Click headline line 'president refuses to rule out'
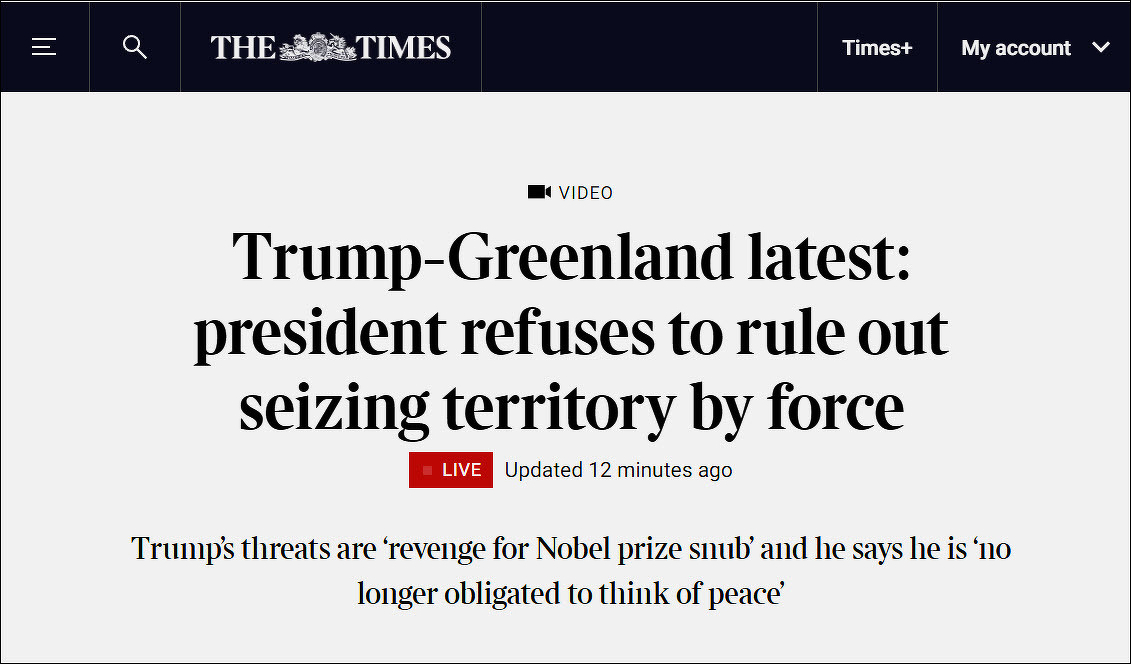The width and height of the screenshot is (1131, 664). coord(571,333)
